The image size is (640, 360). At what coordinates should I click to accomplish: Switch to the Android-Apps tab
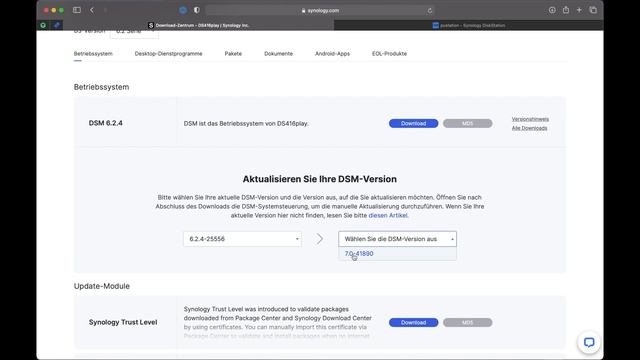(332, 53)
